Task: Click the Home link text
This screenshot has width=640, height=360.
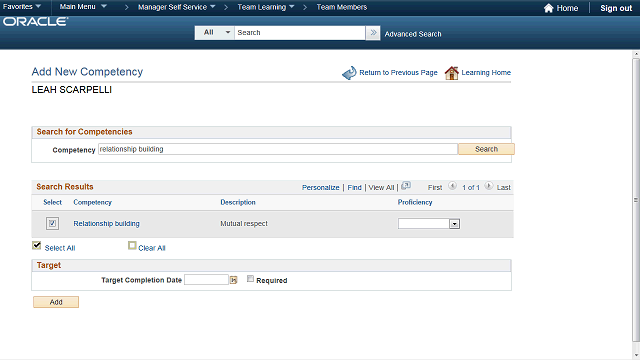Action: [567, 8]
